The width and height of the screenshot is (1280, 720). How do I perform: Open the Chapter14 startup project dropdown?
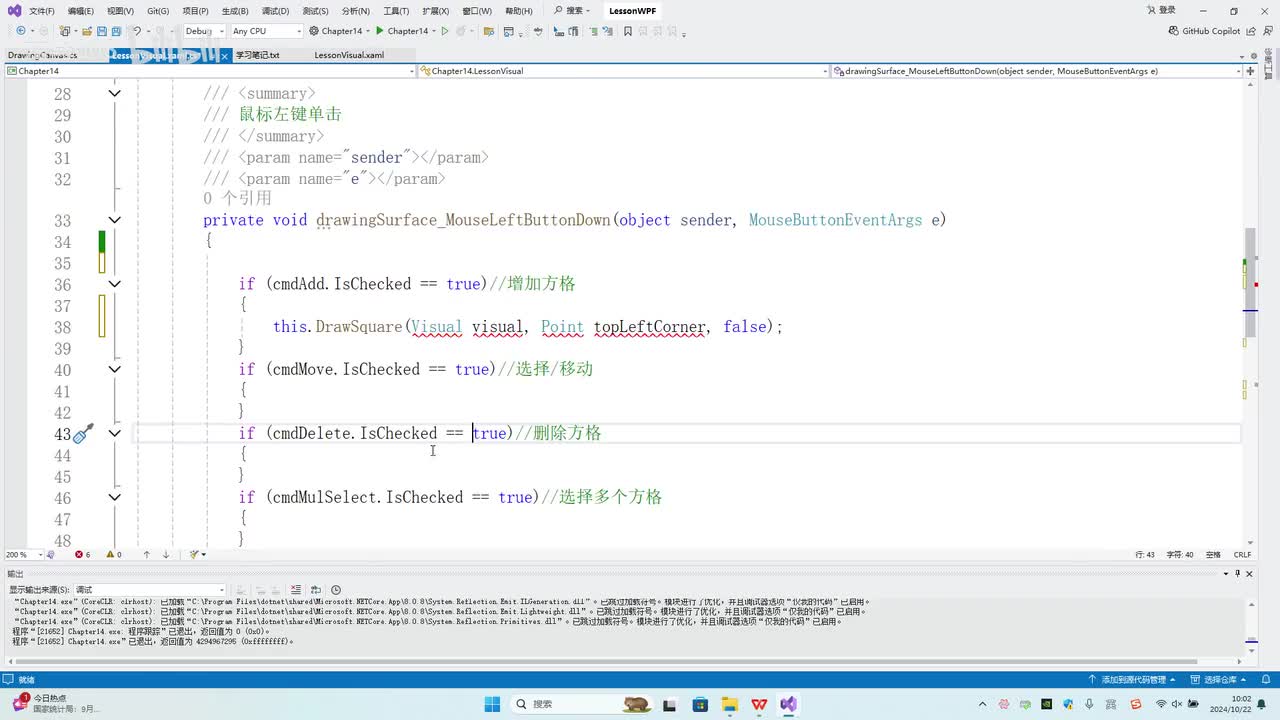(340, 31)
